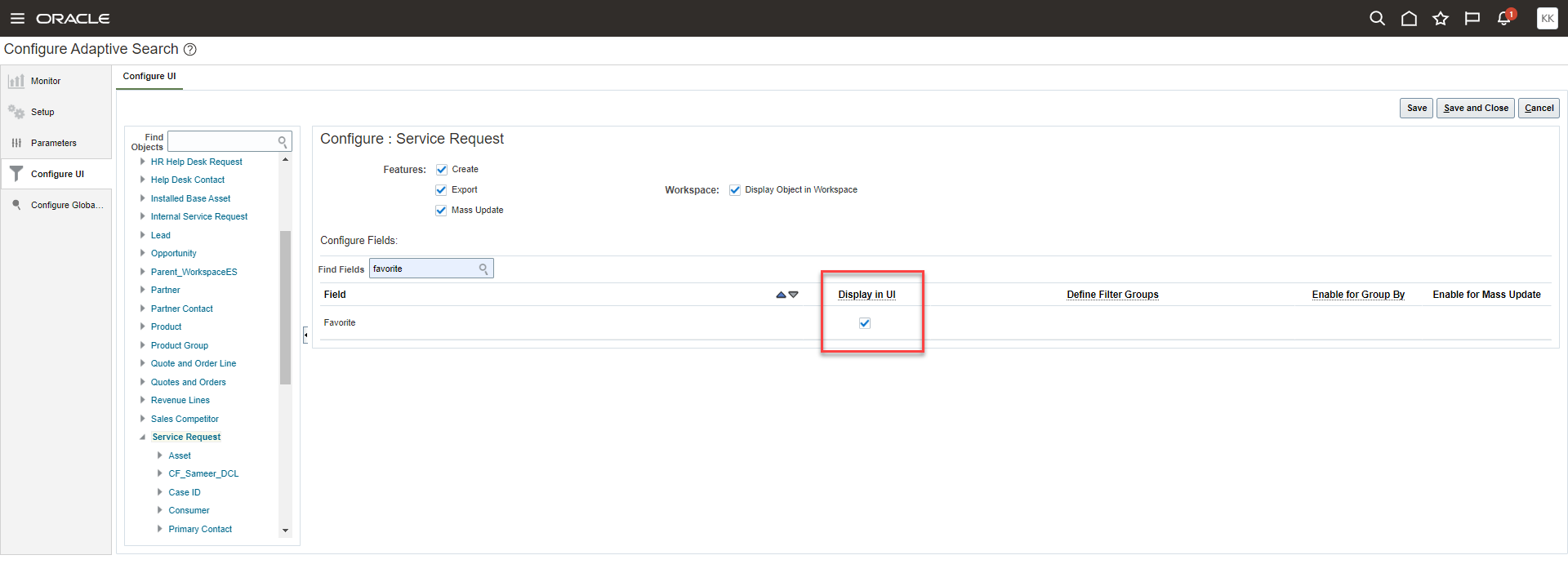
Task: Click the Define Filter Groups header
Action: (1112, 295)
